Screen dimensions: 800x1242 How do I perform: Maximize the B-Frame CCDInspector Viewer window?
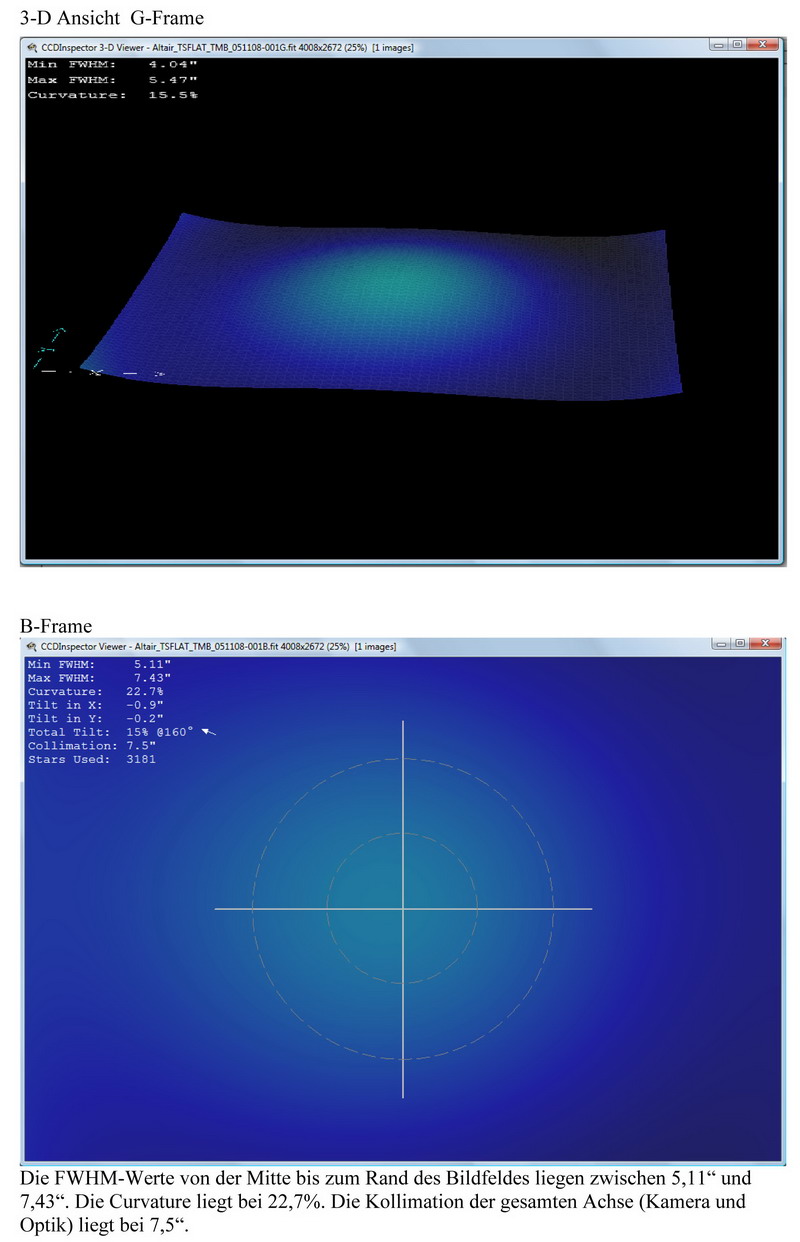pyautogui.click(x=738, y=645)
